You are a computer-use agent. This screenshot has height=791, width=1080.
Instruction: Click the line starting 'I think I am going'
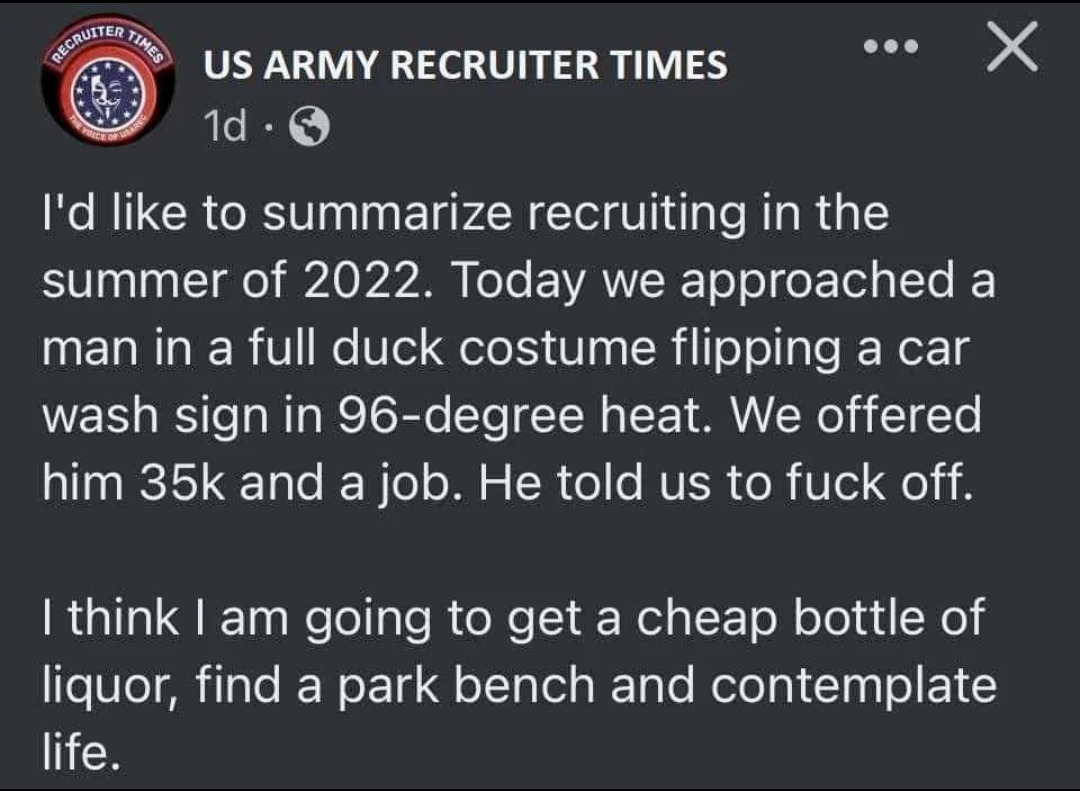[513, 618]
